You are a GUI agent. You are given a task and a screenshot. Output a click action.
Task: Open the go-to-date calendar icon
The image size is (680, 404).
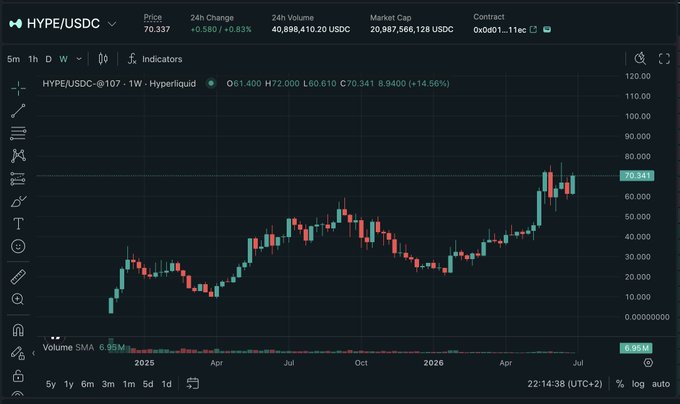[x=193, y=383]
